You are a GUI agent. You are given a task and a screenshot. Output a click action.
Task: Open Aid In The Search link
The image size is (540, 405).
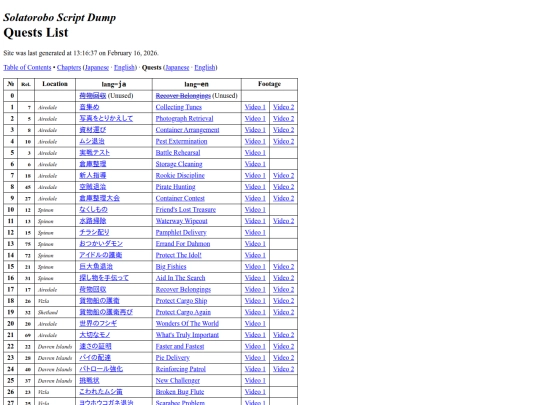click(x=180, y=278)
